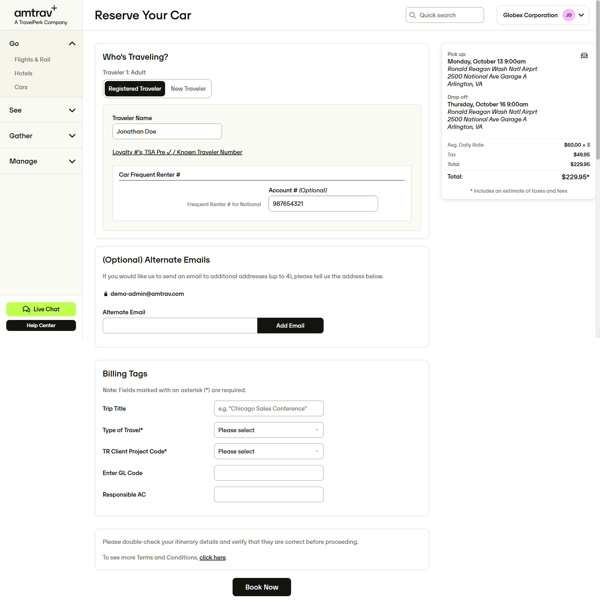
Task: Click the amtrav logo
Action: pyautogui.click(x=35, y=14)
